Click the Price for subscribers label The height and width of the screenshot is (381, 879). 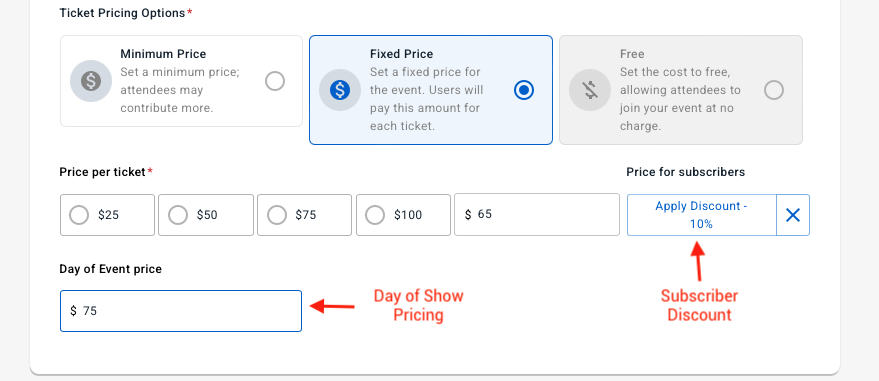coord(686,172)
